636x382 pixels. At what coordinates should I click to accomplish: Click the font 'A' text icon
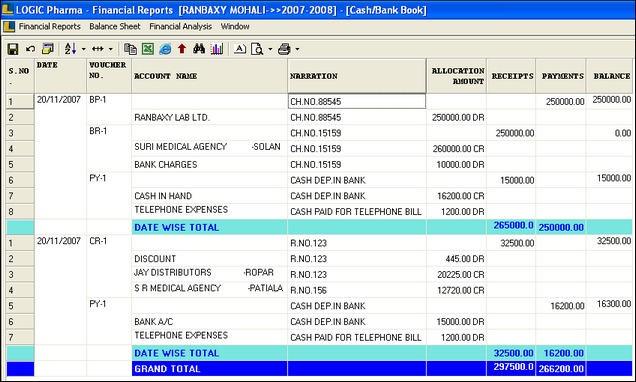(x=240, y=49)
